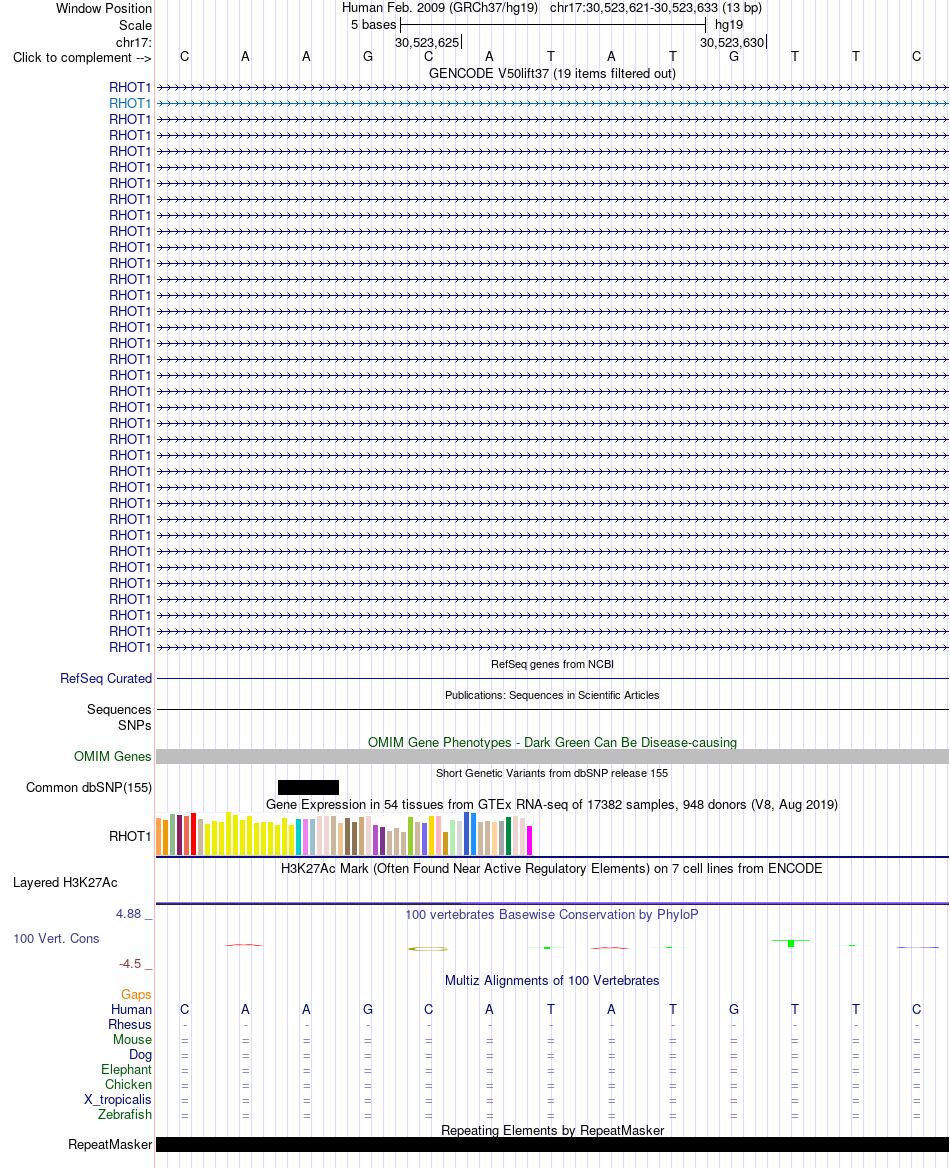Image resolution: width=950 pixels, height=1168 pixels.
Task: Click the 'RepeatMasker' track label
Action: [x=110, y=1145]
